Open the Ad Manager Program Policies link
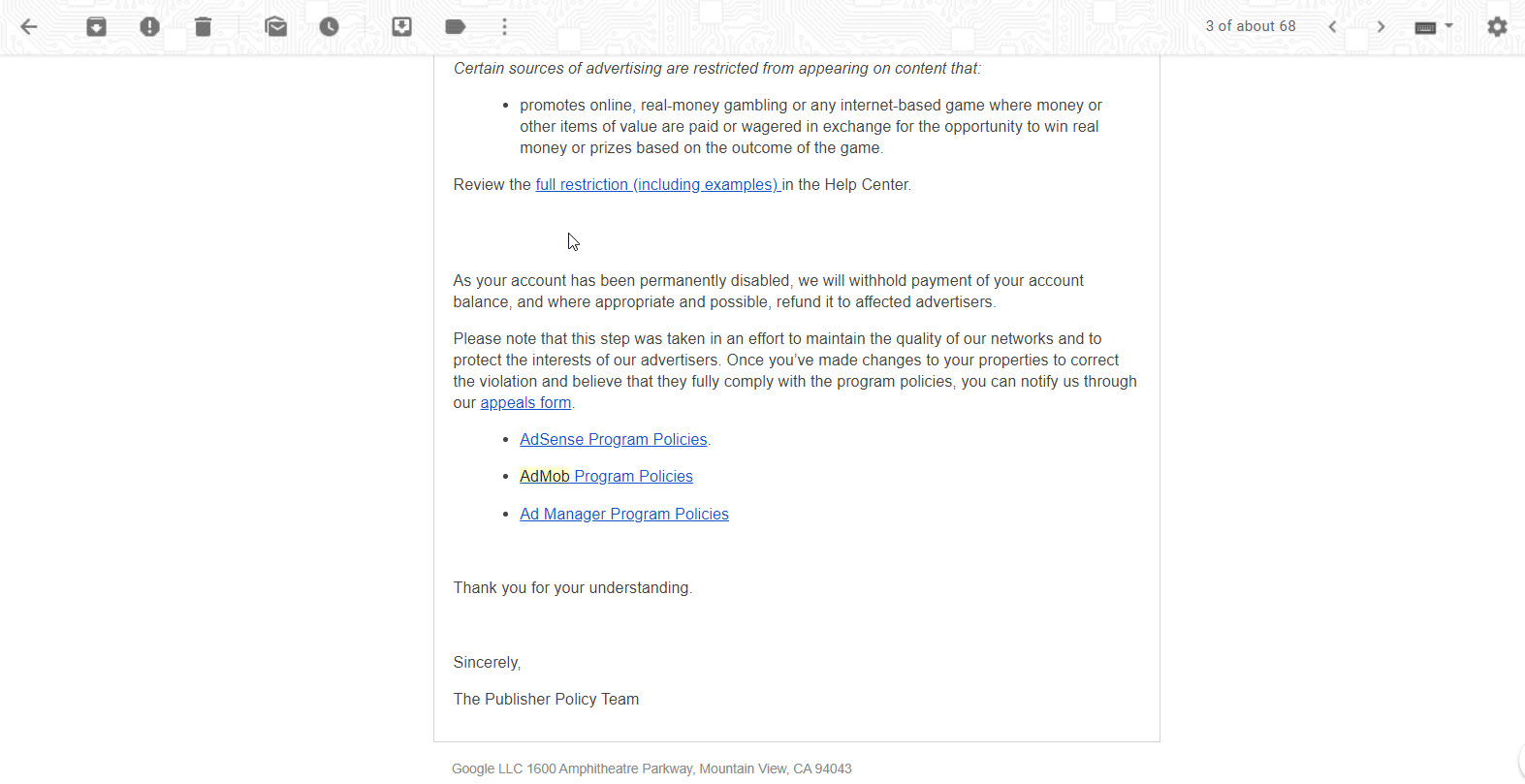Viewport: 1525px width, 784px height. click(623, 515)
